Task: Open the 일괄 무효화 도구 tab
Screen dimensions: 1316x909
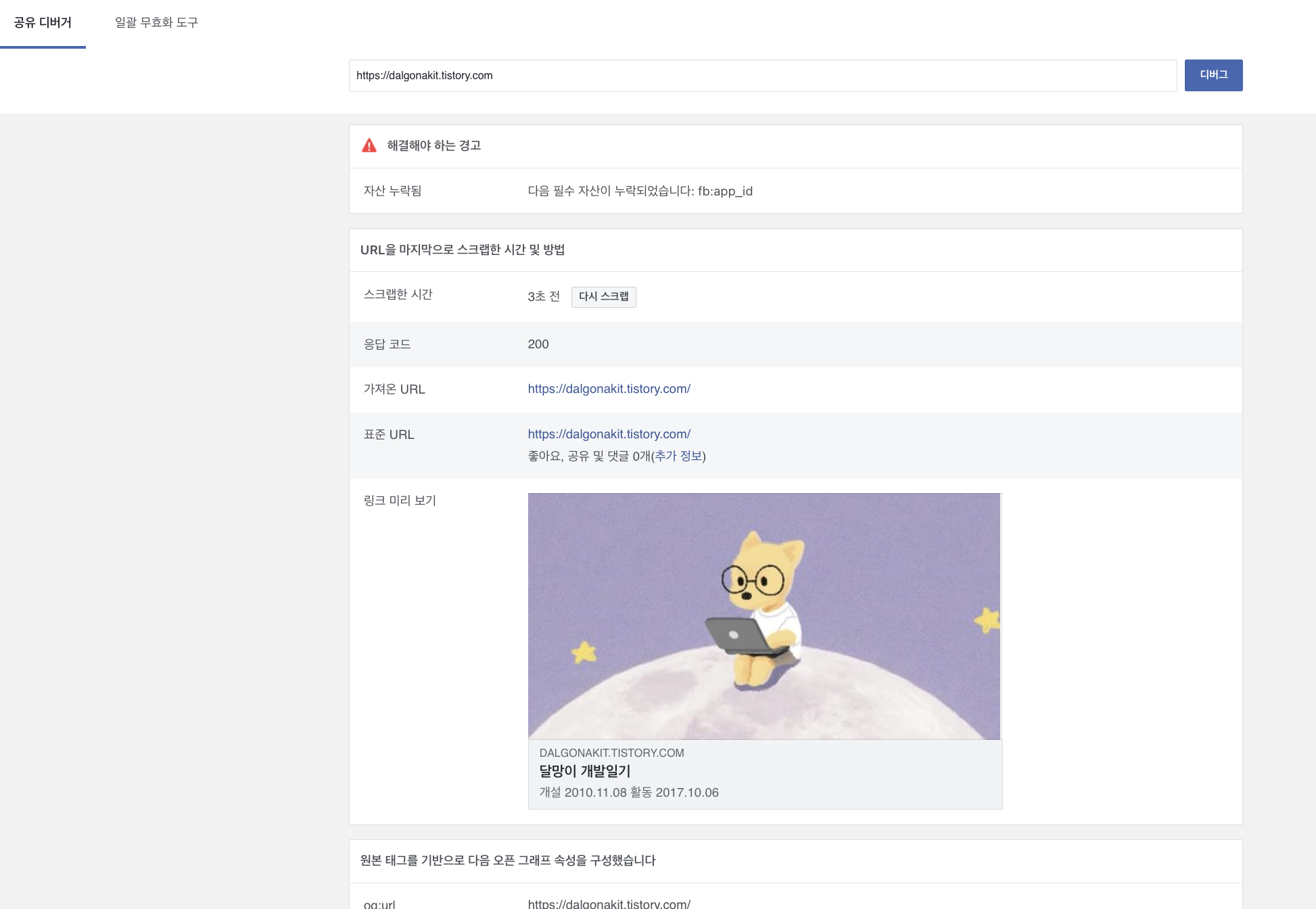Action: click(x=156, y=22)
